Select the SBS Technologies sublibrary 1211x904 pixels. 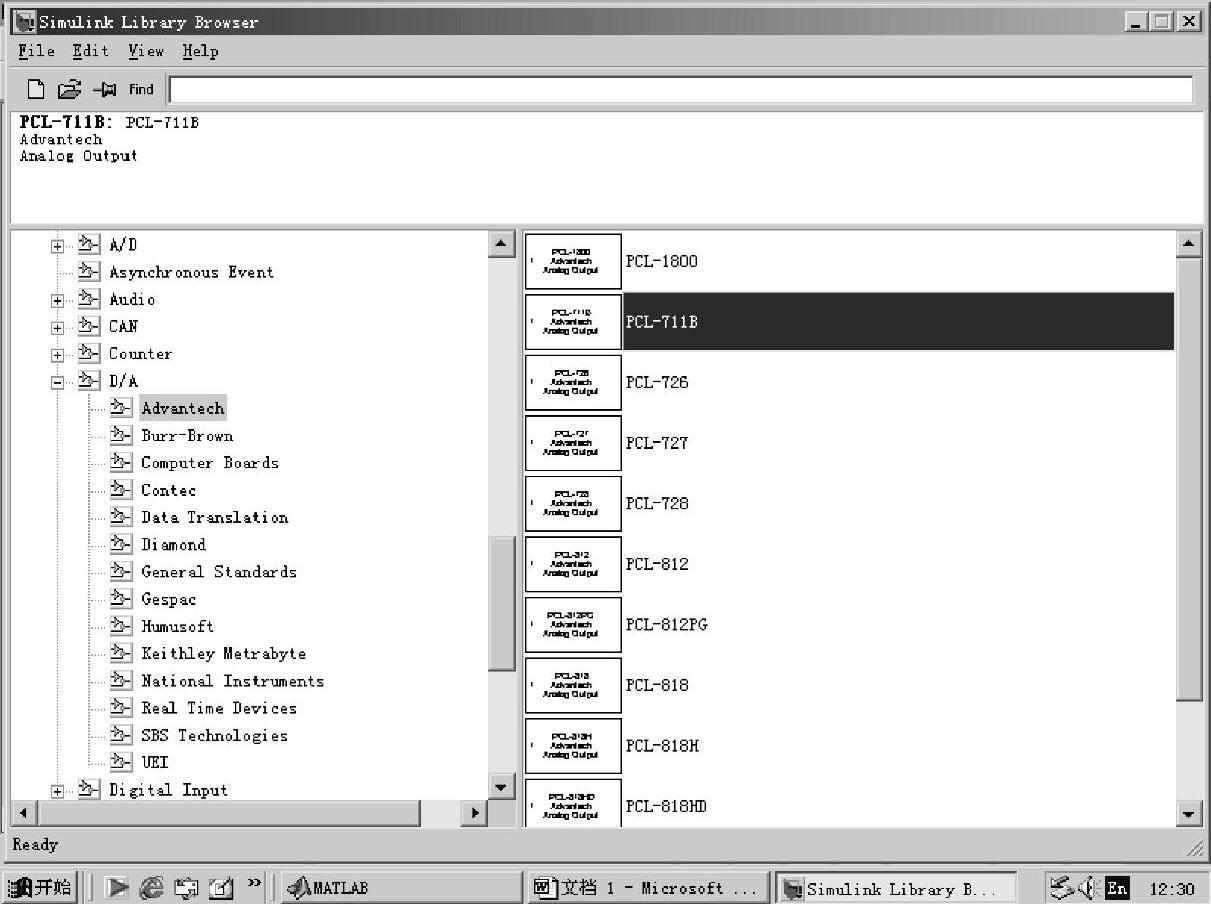214,735
